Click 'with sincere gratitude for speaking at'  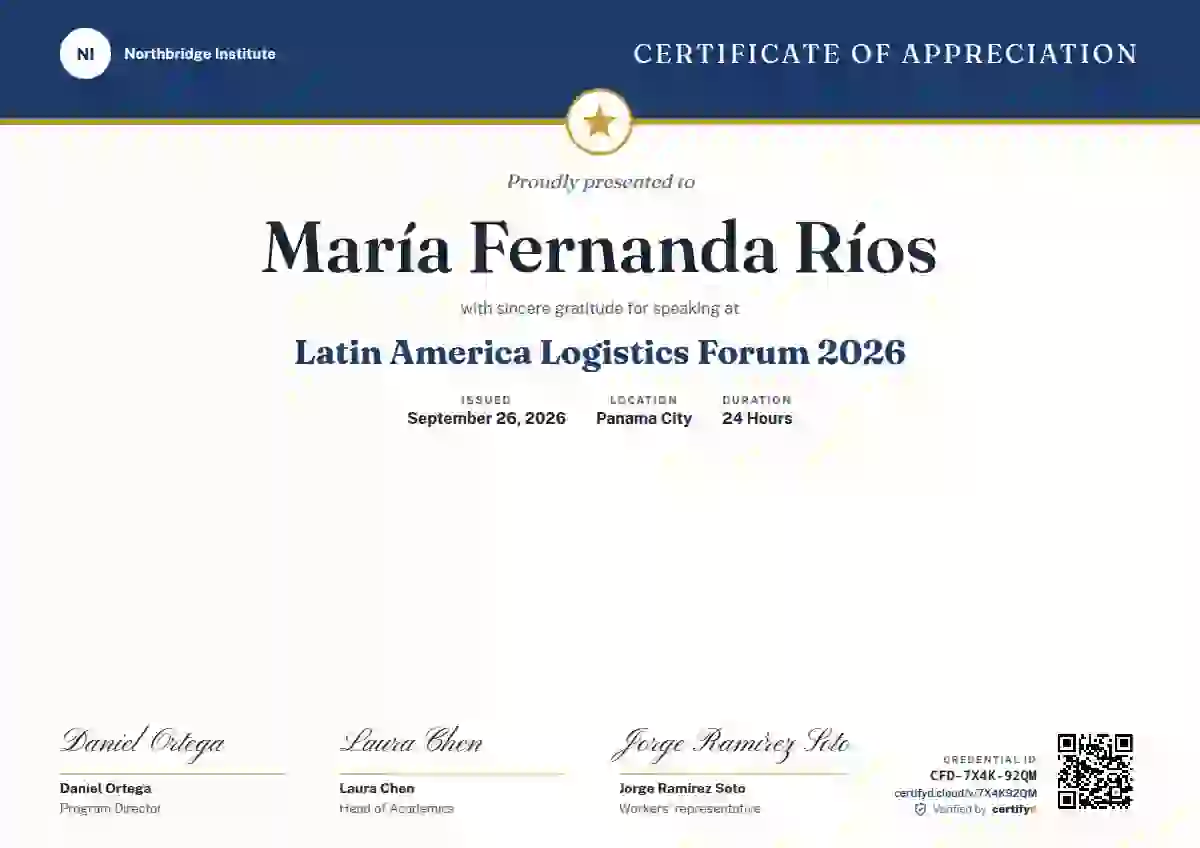coord(600,309)
